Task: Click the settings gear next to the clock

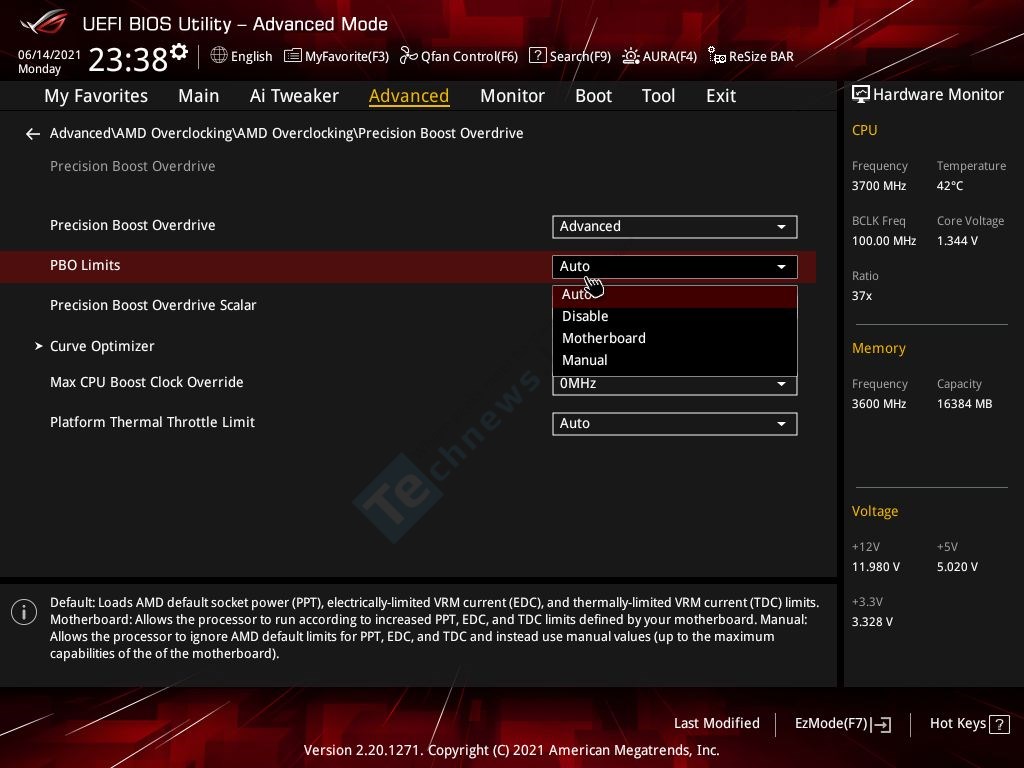Action: click(179, 52)
